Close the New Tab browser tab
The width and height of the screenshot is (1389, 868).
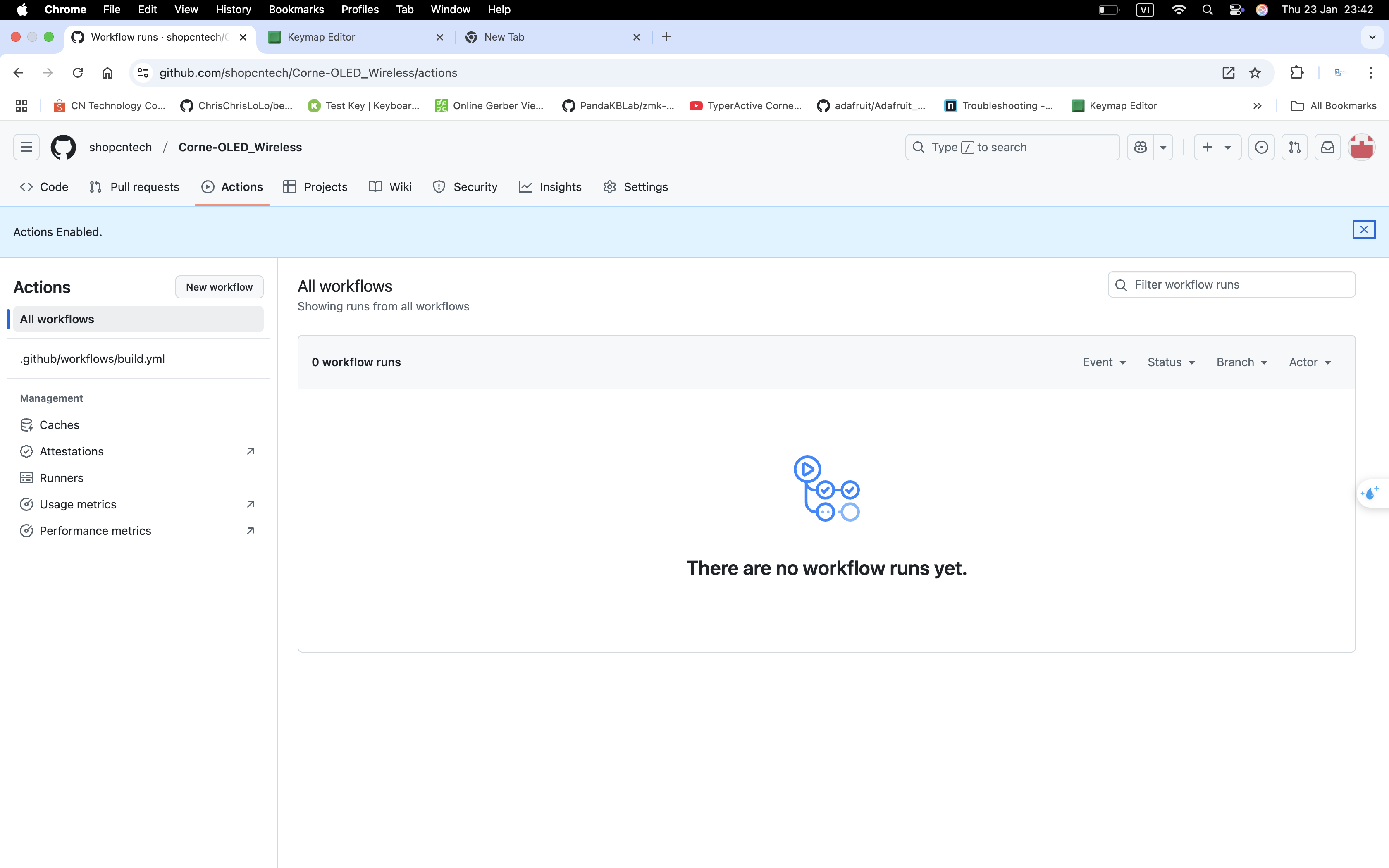click(x=637, y=37)
